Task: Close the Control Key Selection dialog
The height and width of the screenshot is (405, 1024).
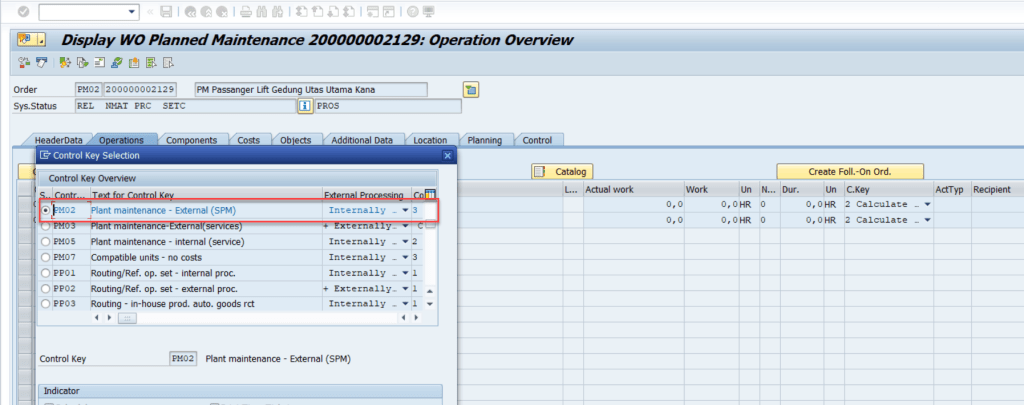Action: click(447, 156)
